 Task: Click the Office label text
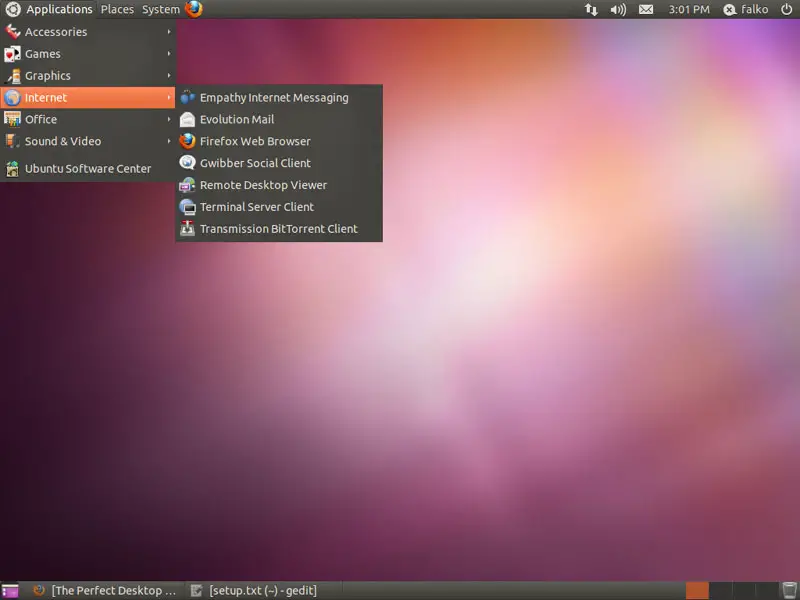41,119
